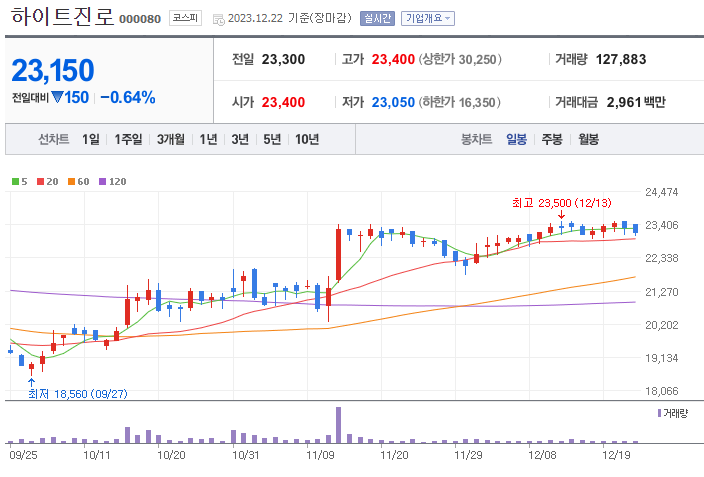704x477 pixels.
Task: Click the purple 120-day moving average swatch
Action: coord(102,181)
